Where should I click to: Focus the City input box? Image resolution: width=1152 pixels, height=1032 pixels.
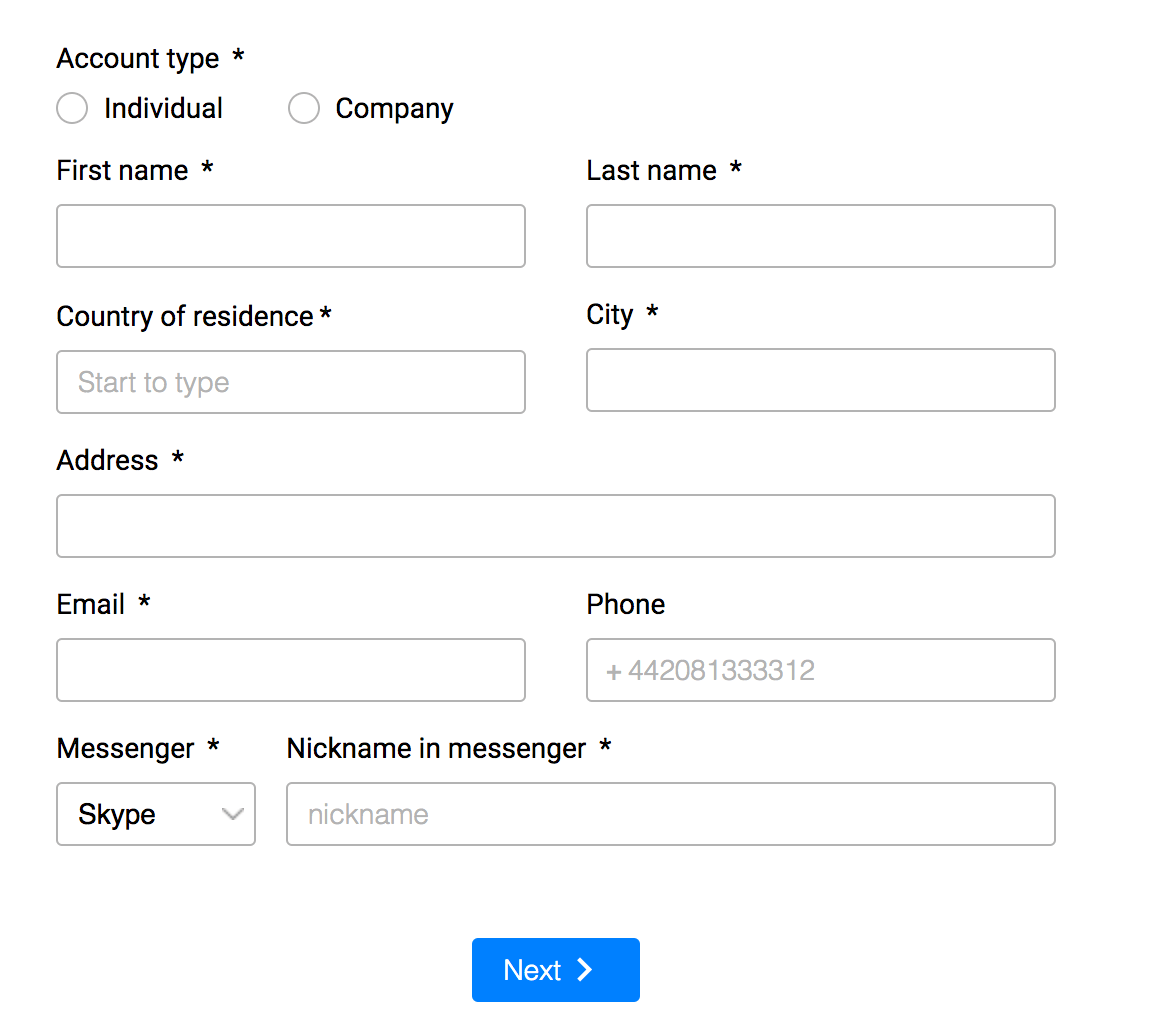click(x=820, y=380)
